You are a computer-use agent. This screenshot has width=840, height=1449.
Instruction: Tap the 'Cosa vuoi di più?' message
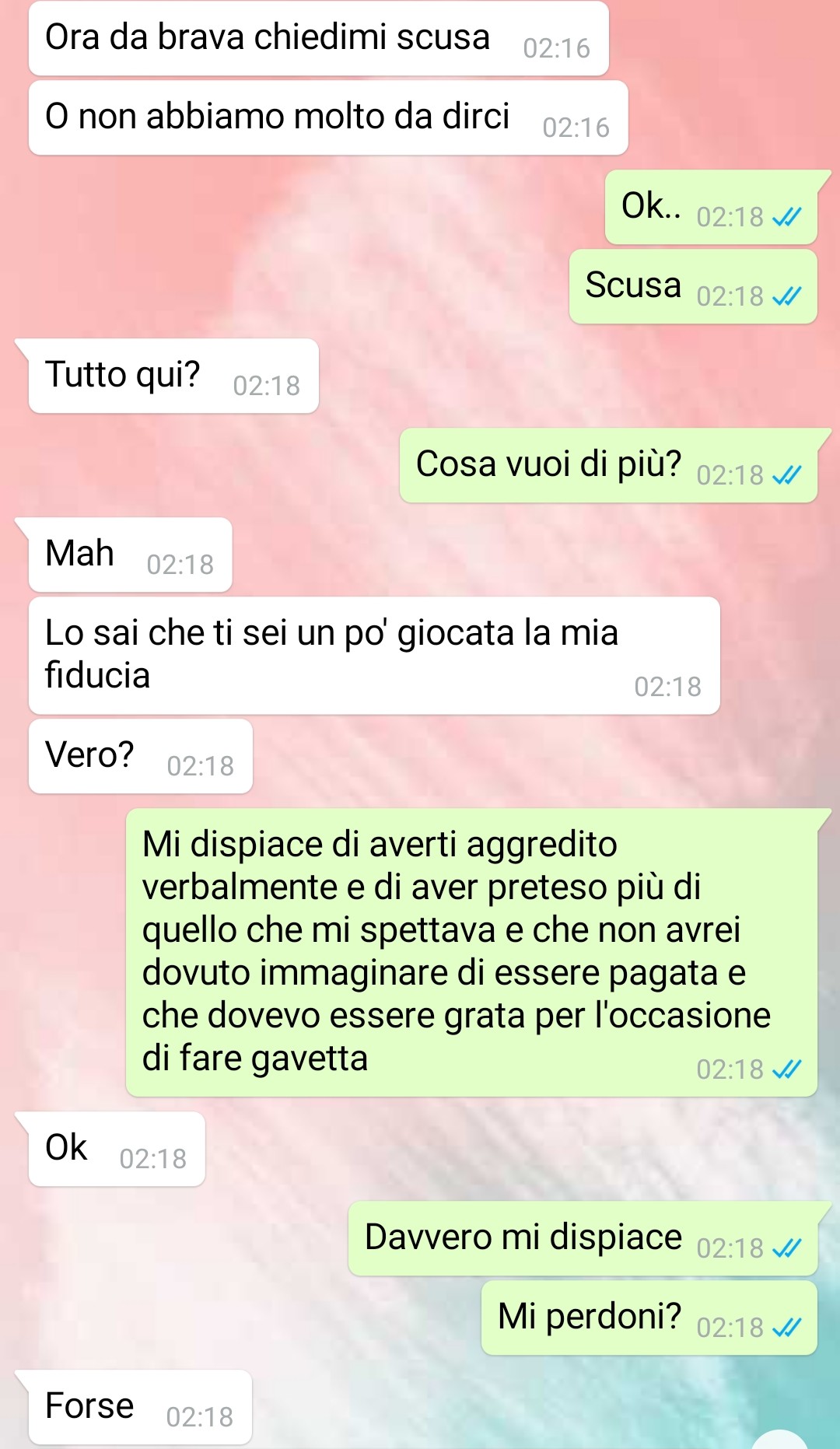(x=608, y=465)
